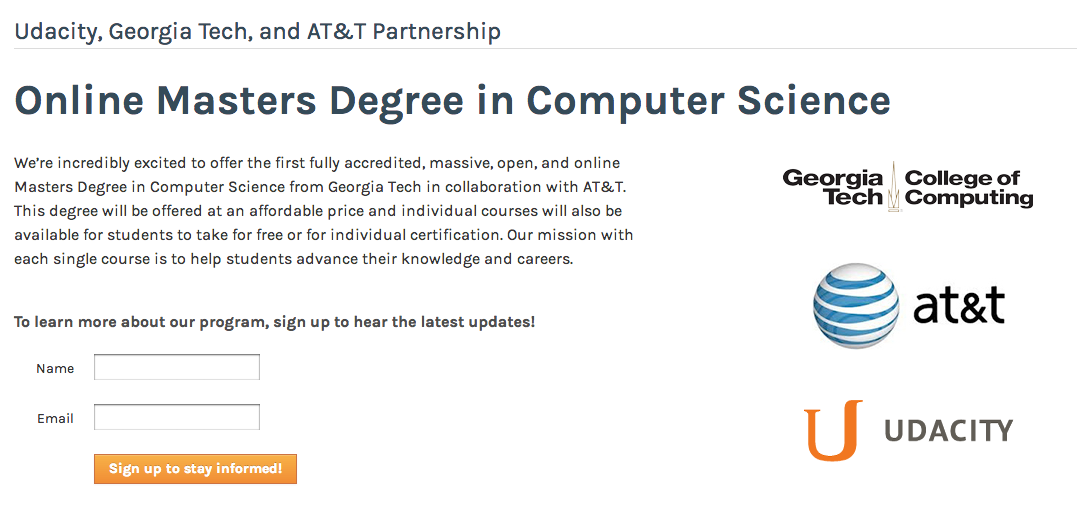This screenshot has width=1077, height=507.
Task: Click the 'Georgia Tech' logo text
Action: 834,187
